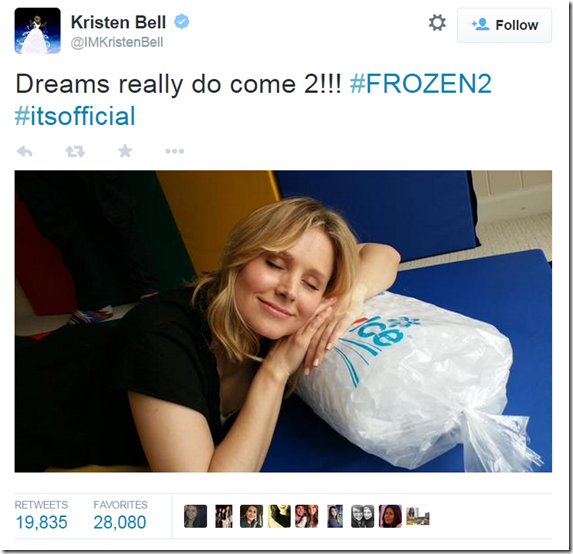Follow Kristen Bell's account

[x=504, y=25]
